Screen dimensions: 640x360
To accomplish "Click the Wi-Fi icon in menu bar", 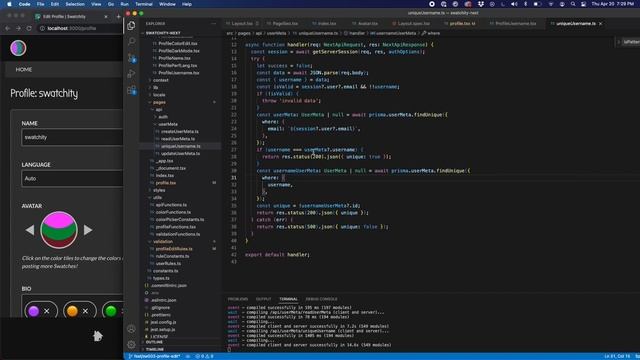I will [x=551, y=4].
